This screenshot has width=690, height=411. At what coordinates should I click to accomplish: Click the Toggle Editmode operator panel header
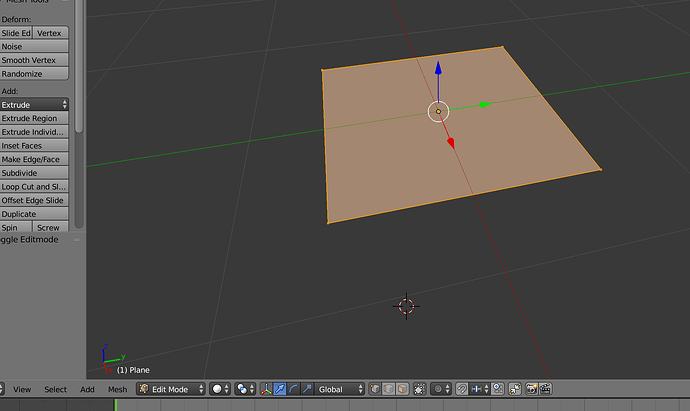click(40, 240)
